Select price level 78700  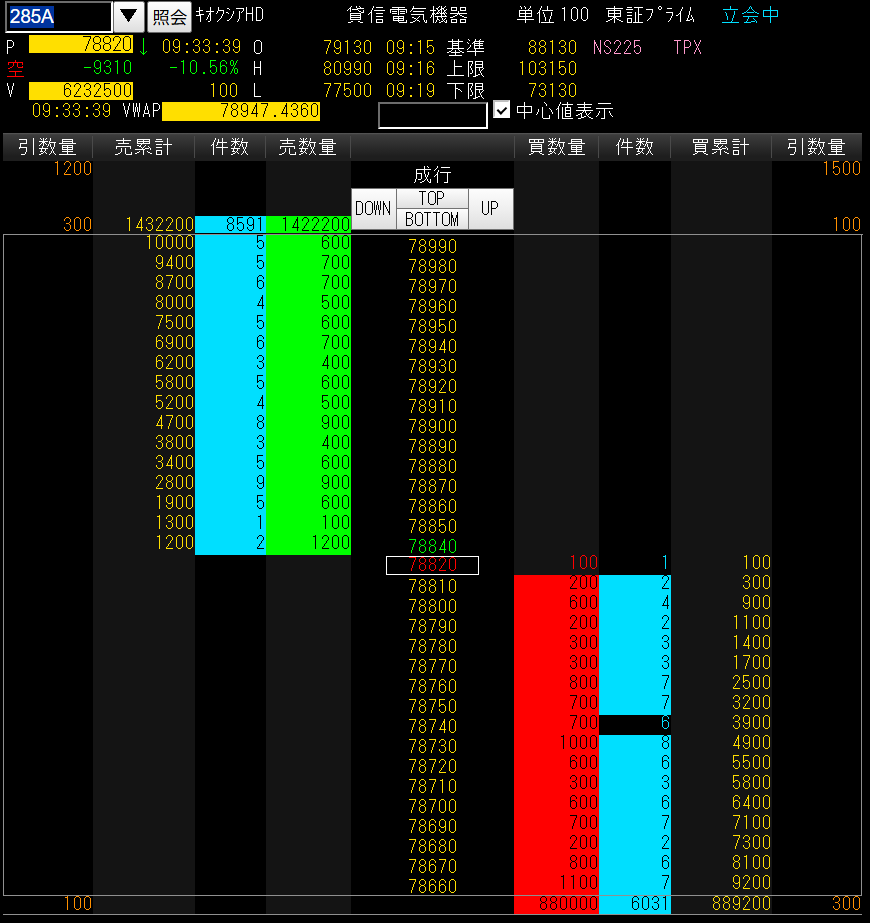click(433, 806)
